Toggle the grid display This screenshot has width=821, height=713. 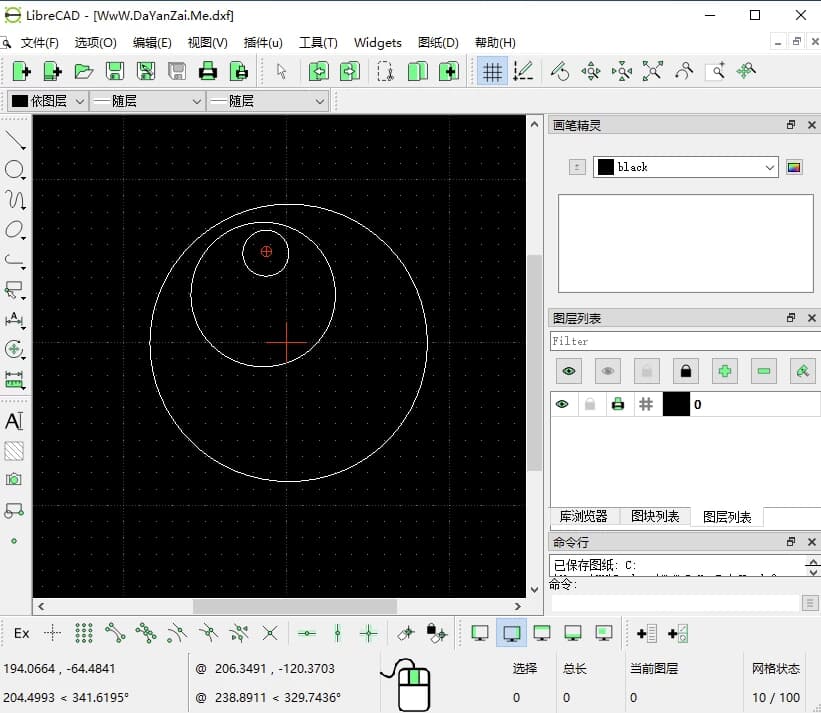click(491, 71)
